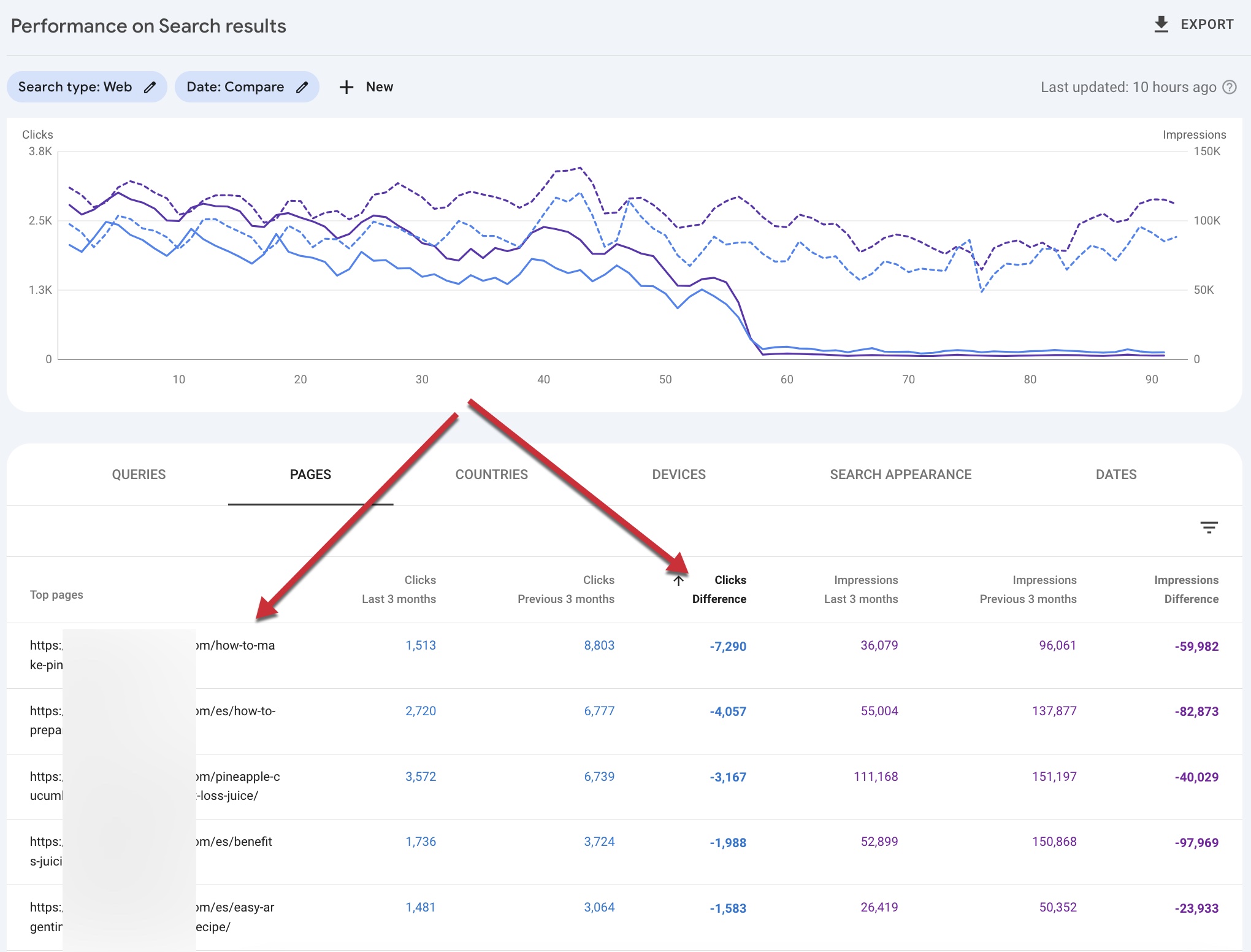The height and width of the screenshot is (952, 1251).
Task: Edit the Search type: Web filter pencil
Action: point(150,87)
